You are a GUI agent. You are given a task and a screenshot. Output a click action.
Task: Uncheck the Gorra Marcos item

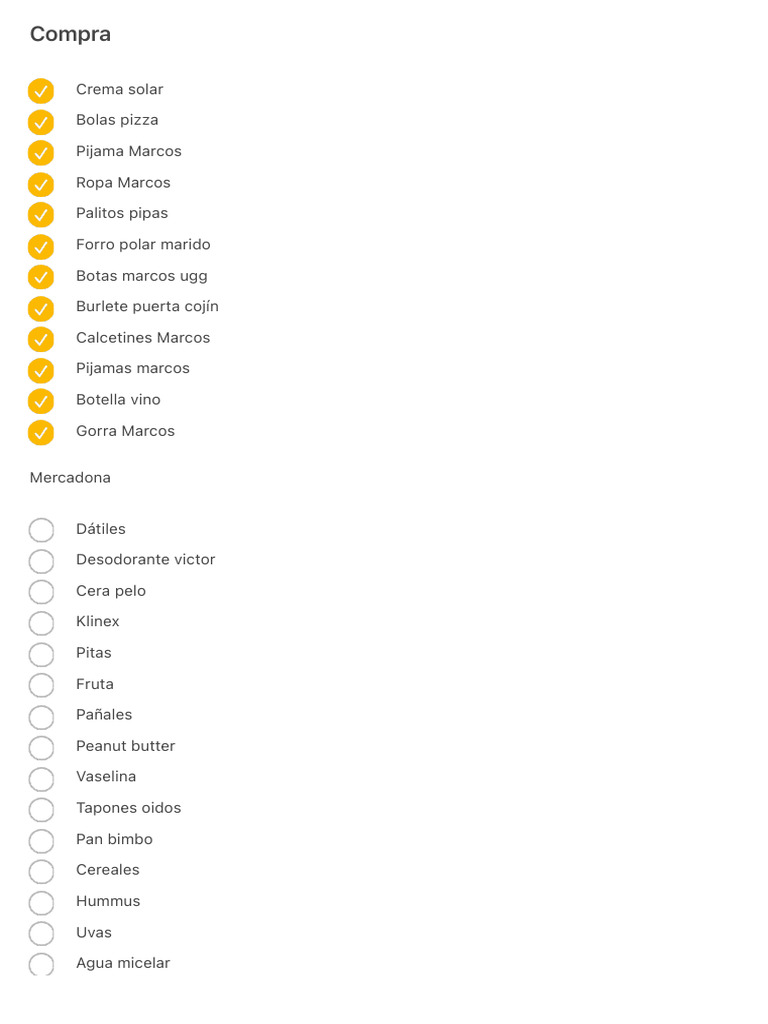41,433
